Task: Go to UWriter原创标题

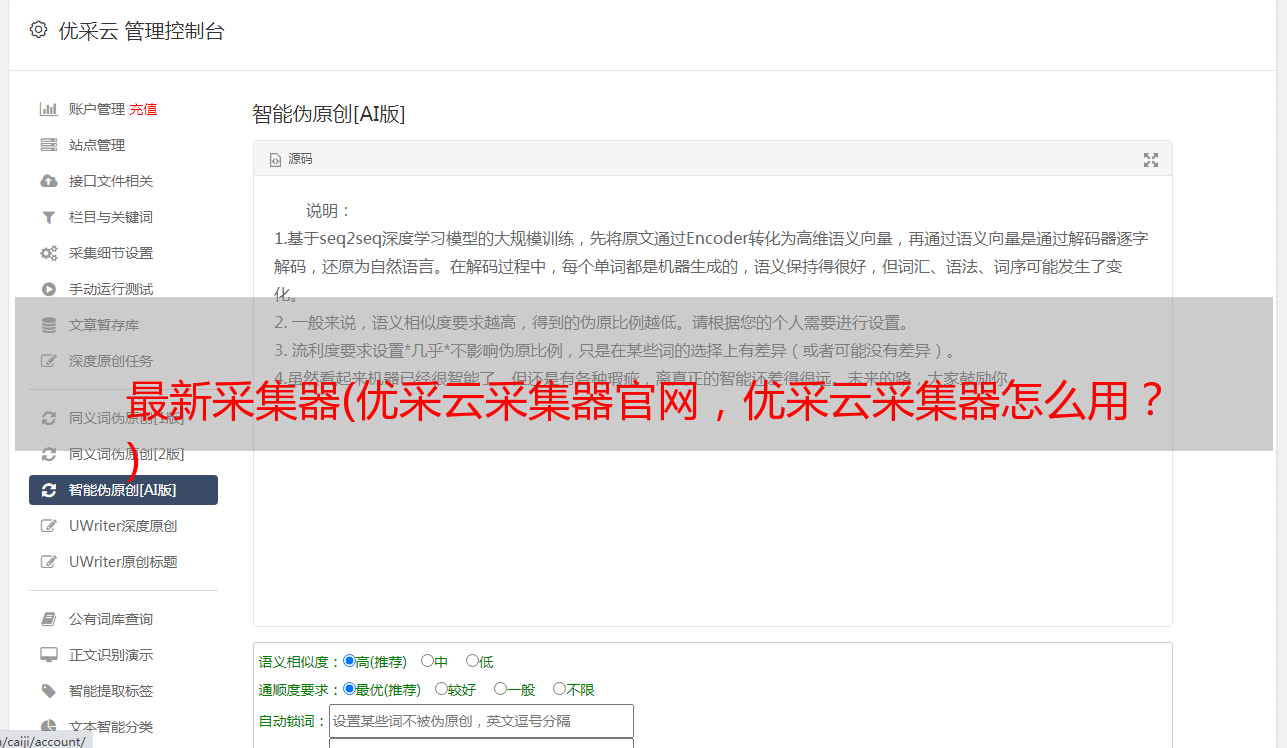Action: pyautogui.click(x=123, y=562)
